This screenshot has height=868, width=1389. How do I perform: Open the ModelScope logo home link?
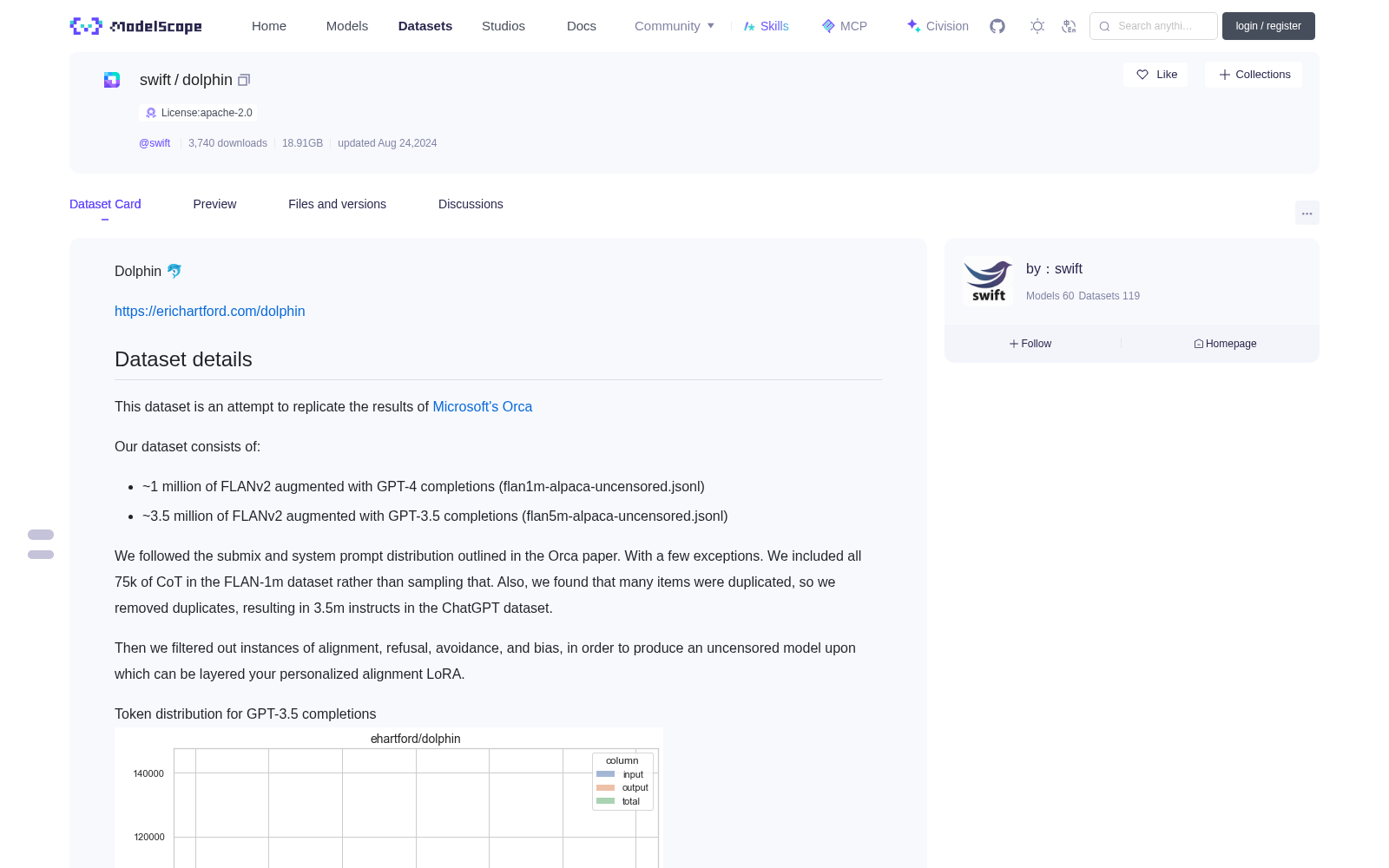tap(135, 26)
